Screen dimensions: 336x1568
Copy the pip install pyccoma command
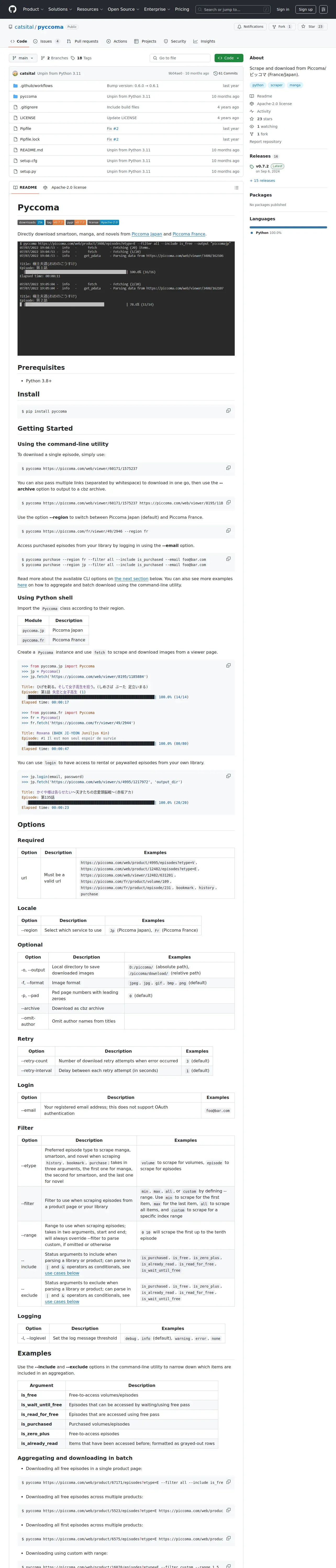(228, 411)
